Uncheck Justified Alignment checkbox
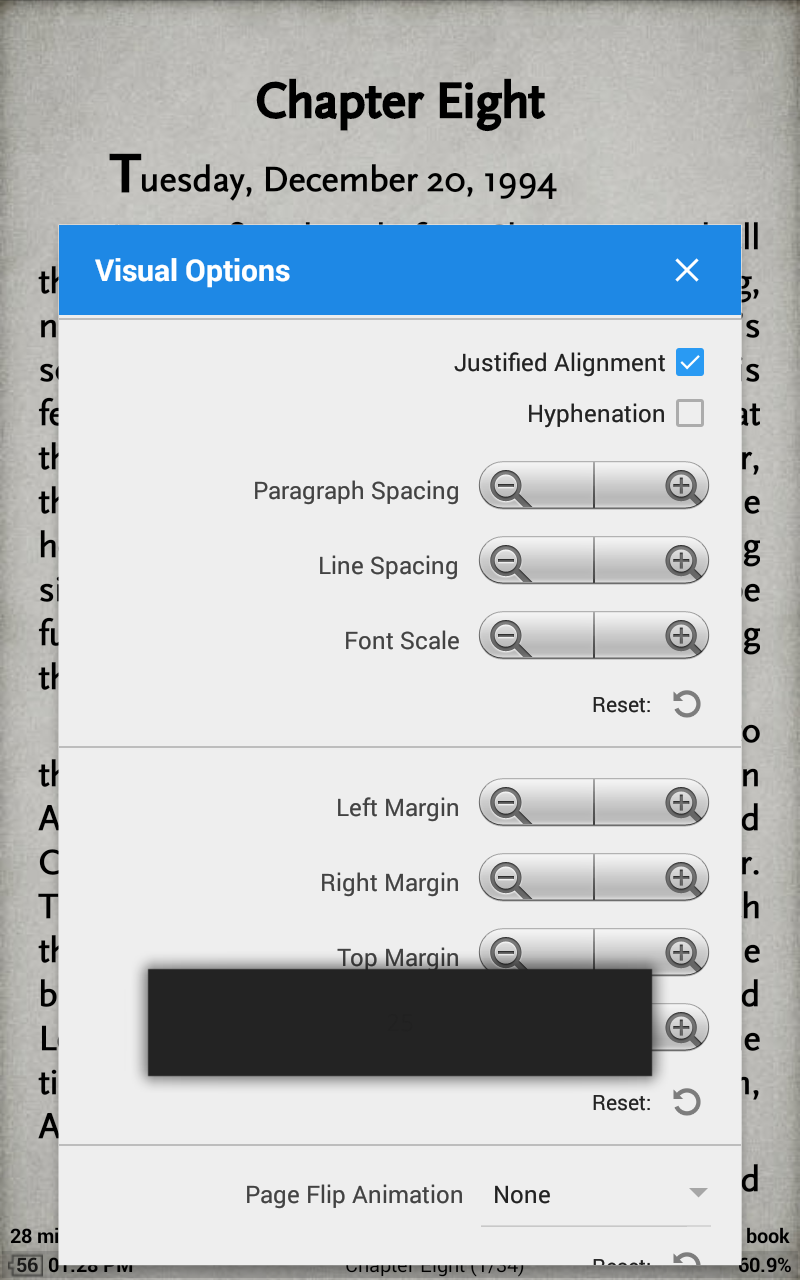Viewport: 800px width, 1280px height. [x=690, y=362]
